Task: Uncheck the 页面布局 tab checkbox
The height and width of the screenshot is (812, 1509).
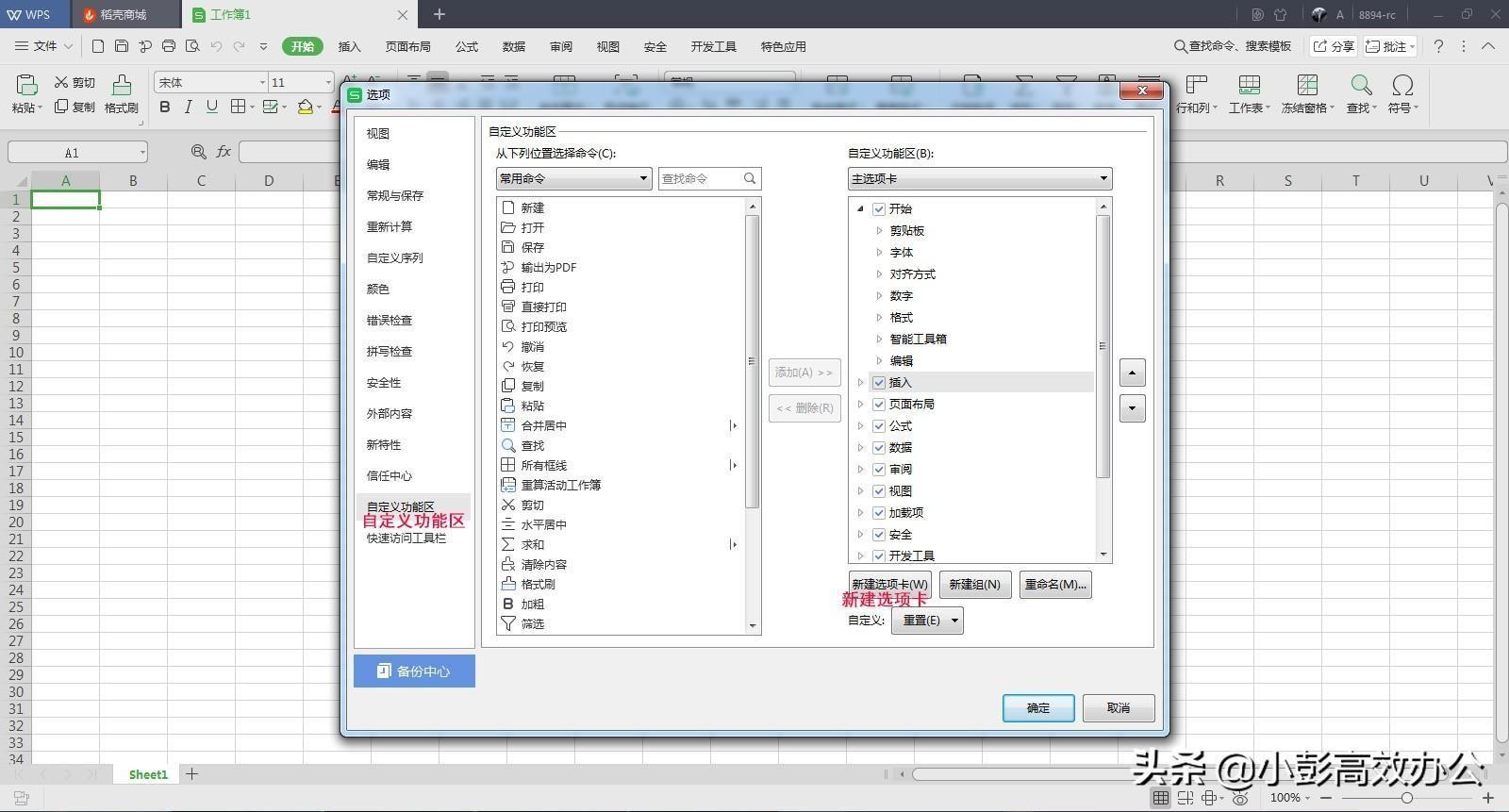Action: coord(879,405)
